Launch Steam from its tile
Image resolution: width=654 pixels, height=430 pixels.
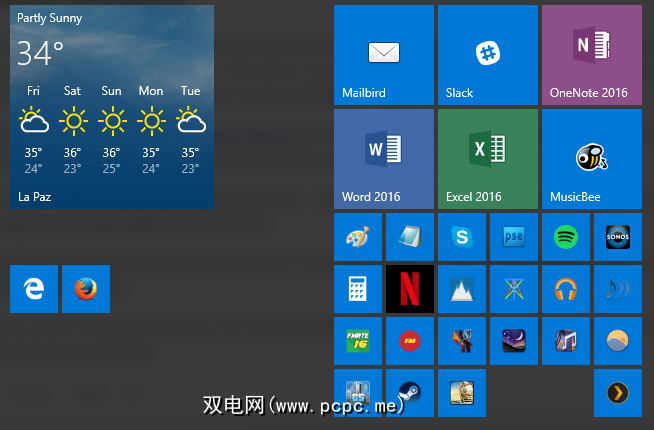pos(410,393)
